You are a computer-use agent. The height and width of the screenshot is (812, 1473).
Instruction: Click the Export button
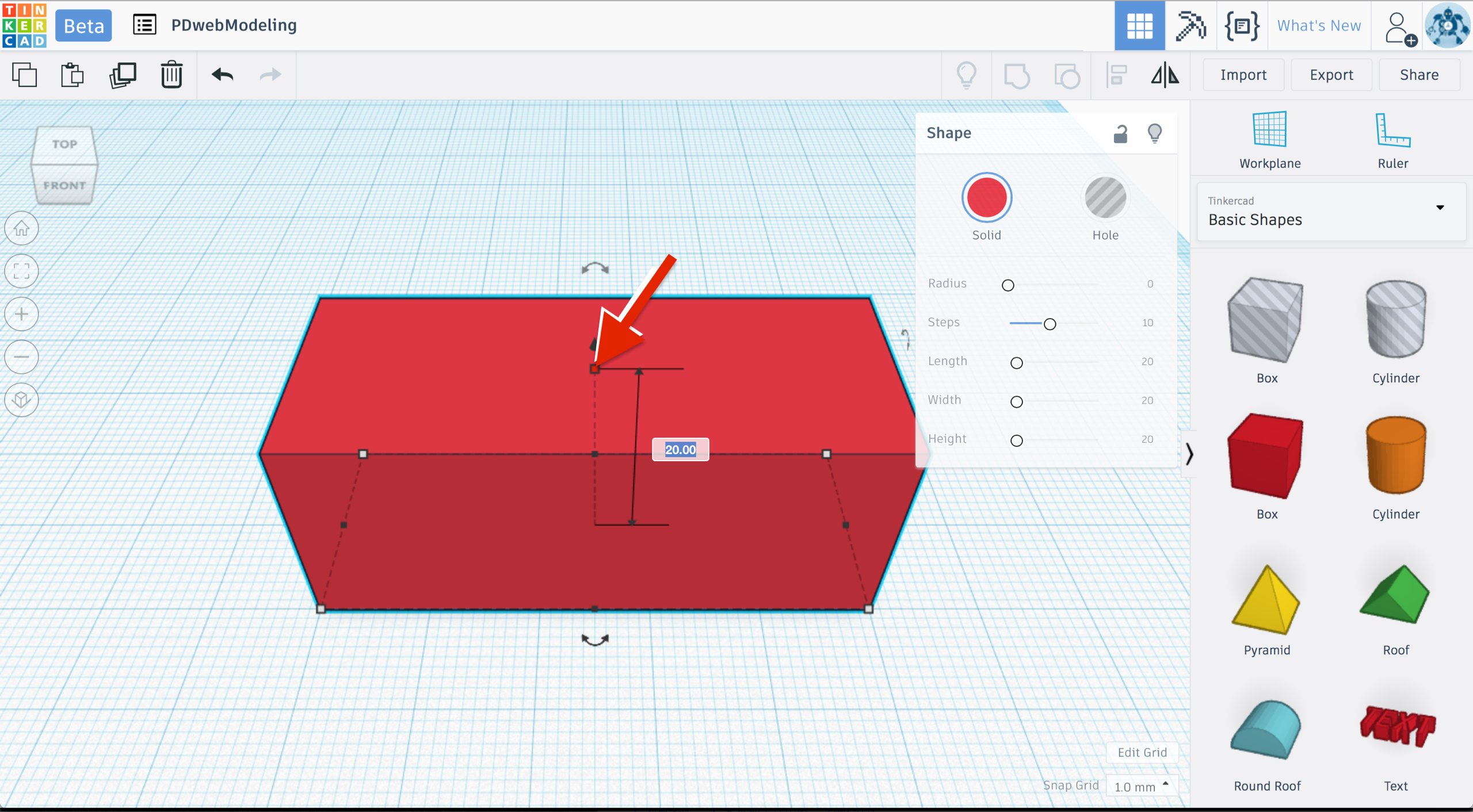click(x=1331, y=75)
